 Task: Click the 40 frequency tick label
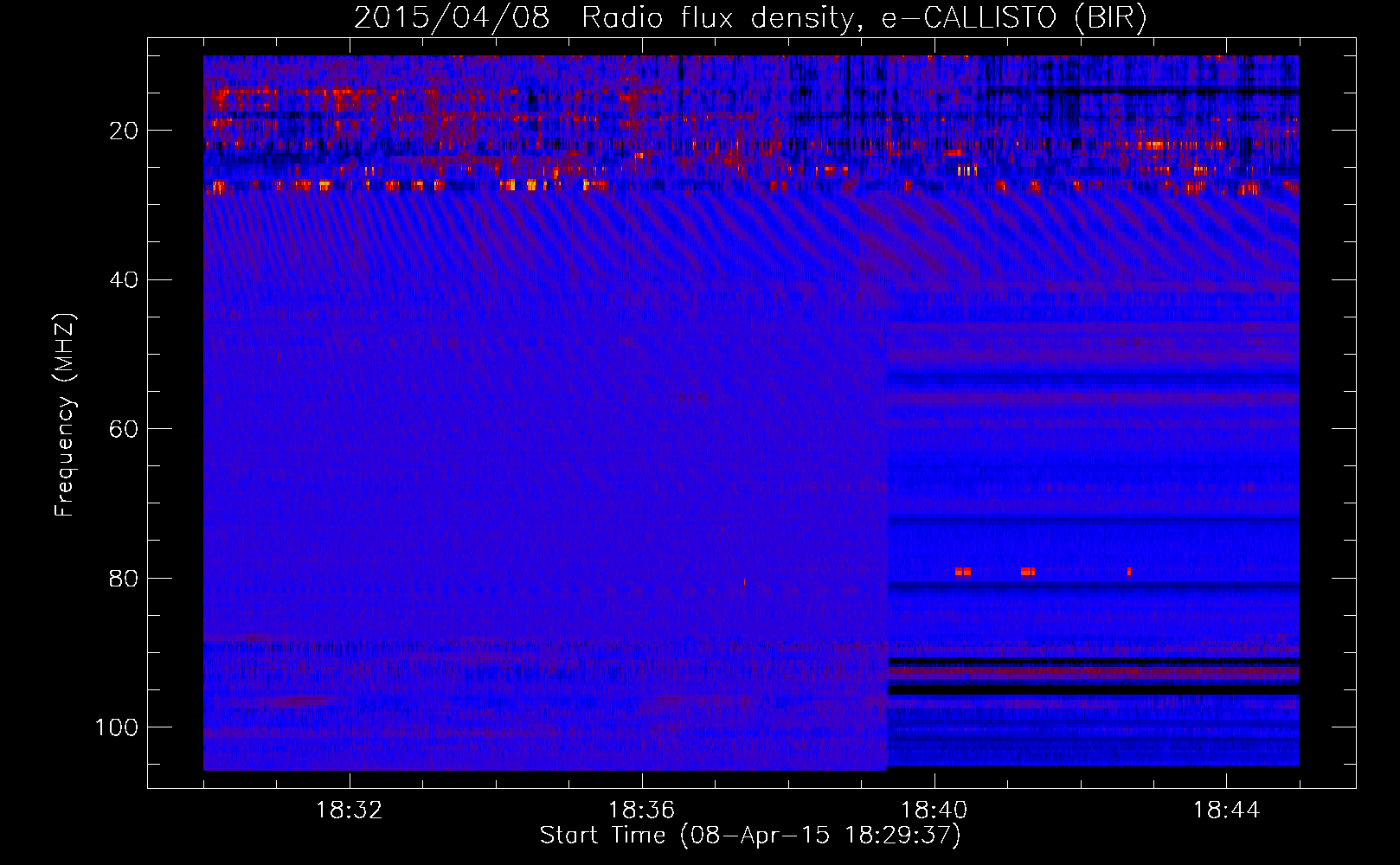point(125,280)
